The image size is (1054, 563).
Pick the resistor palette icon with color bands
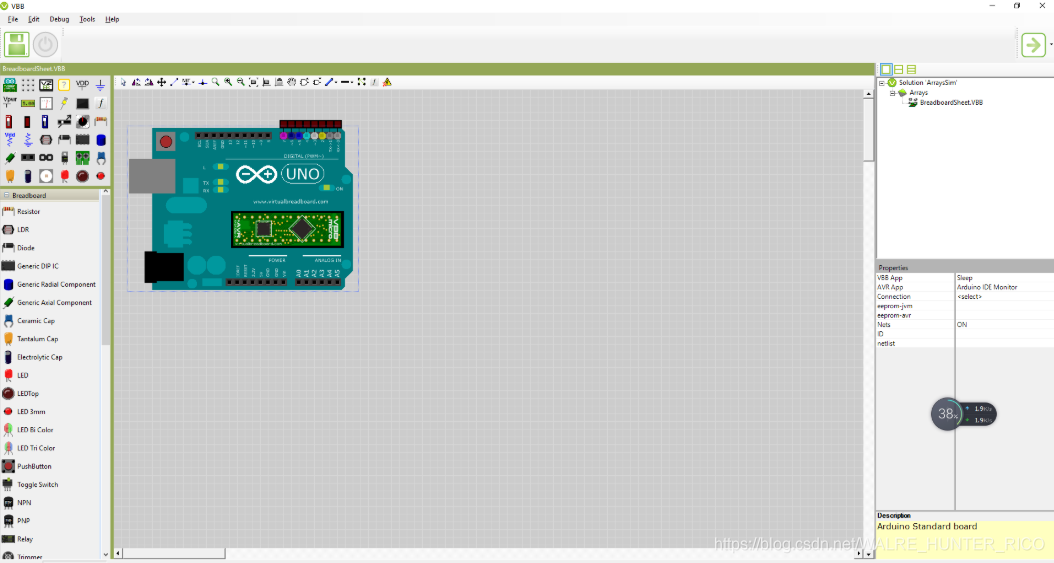(x=100, y=122)
